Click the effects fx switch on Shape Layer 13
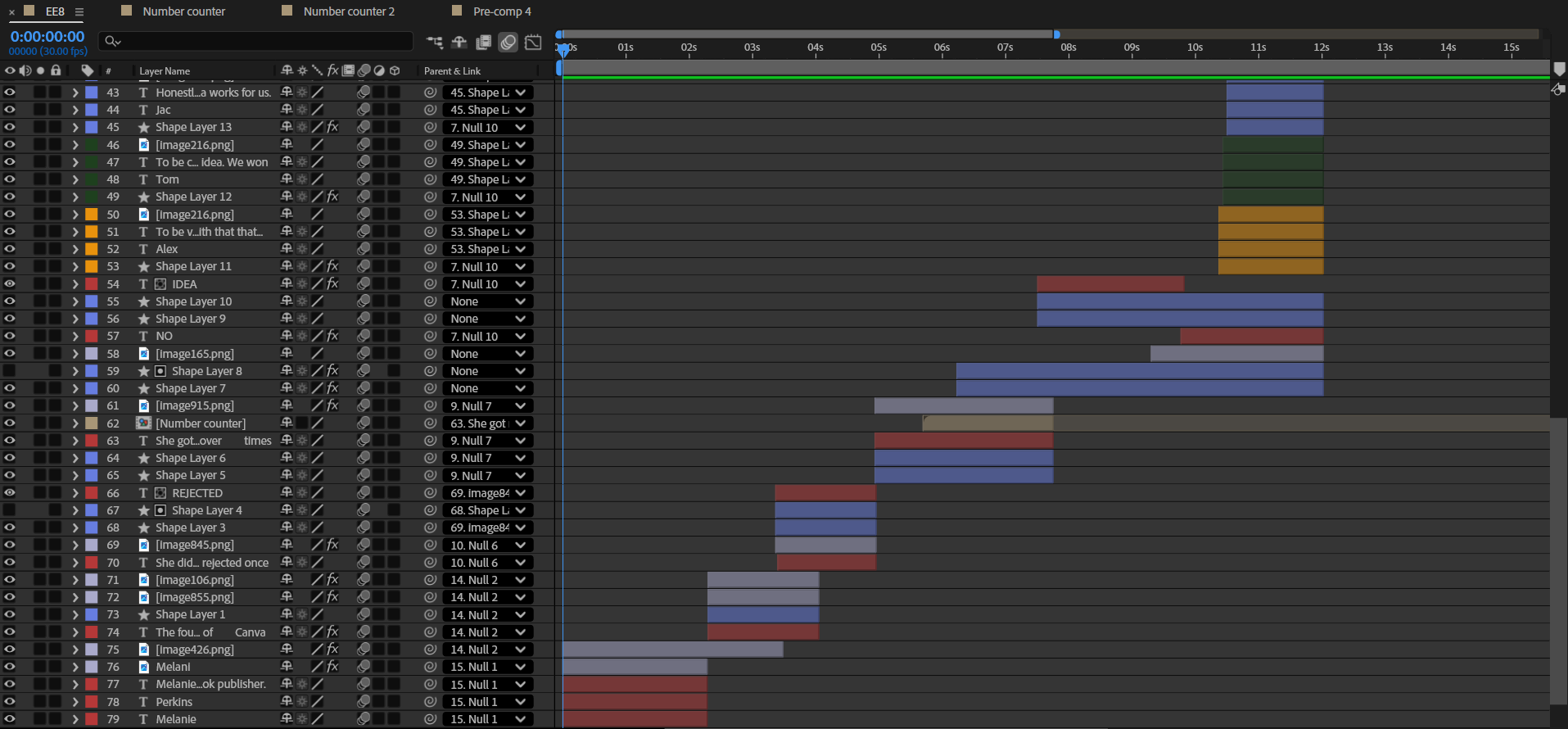The width and height of the screenshot is (1568, 729). pyautogui.click(x=332, y=127)
